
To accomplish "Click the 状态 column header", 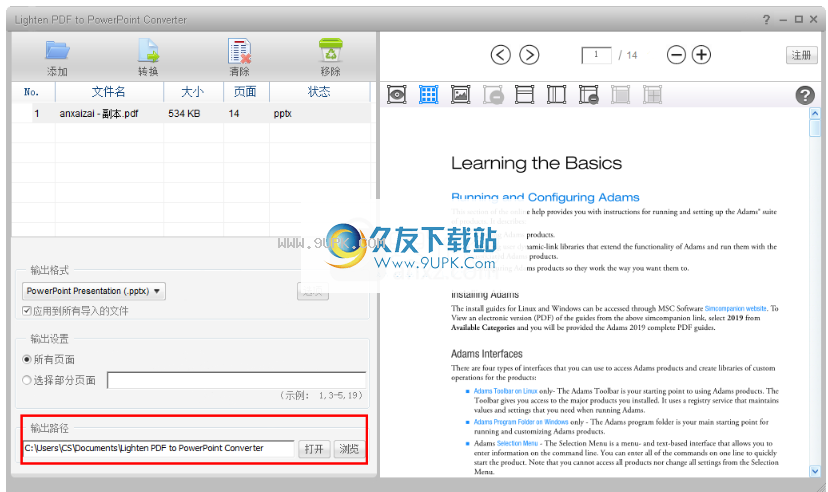I will (319, 92).
